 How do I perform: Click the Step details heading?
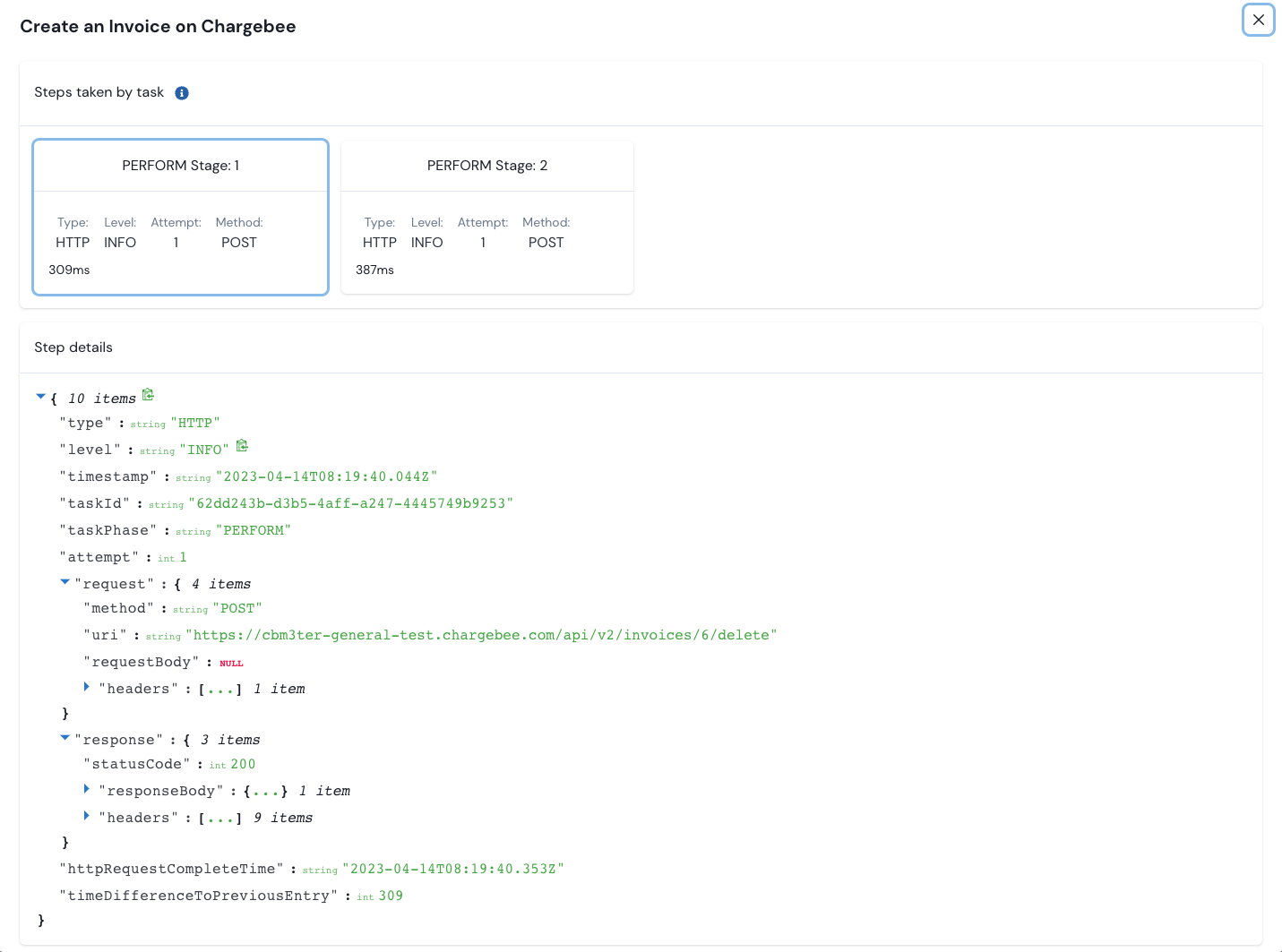[x=73, y=347]
